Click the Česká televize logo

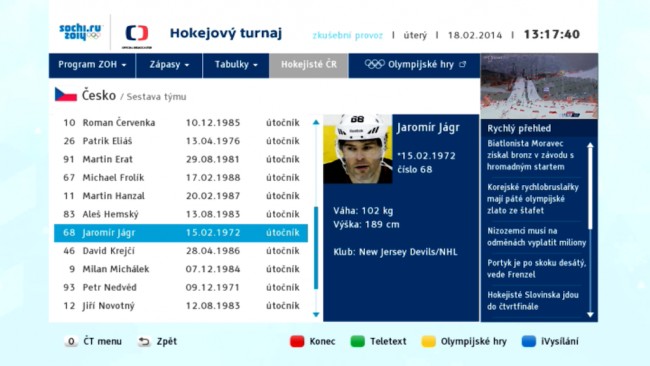[137, 34]
